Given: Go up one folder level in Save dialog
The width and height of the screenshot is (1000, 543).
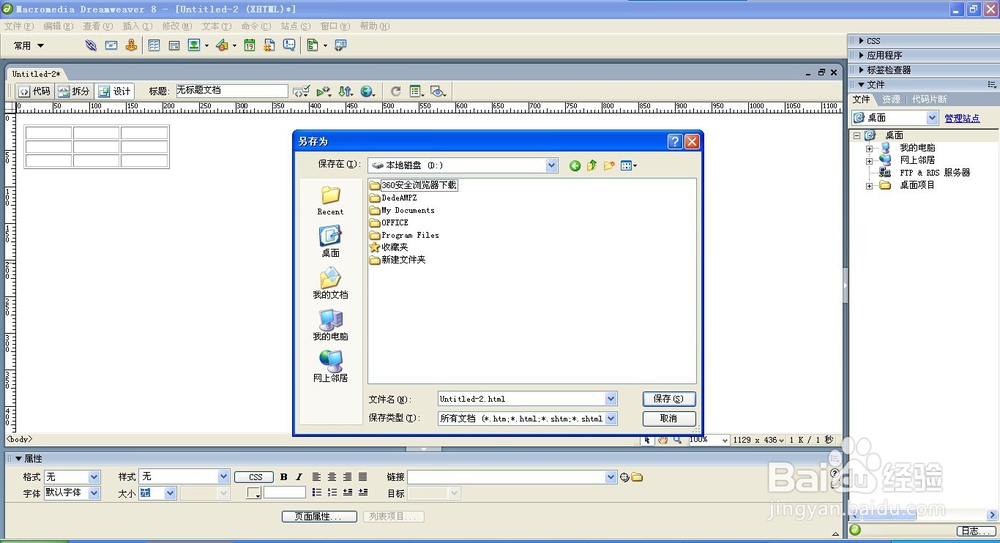Looking at the screenshot, I should [x=592, y=166].
